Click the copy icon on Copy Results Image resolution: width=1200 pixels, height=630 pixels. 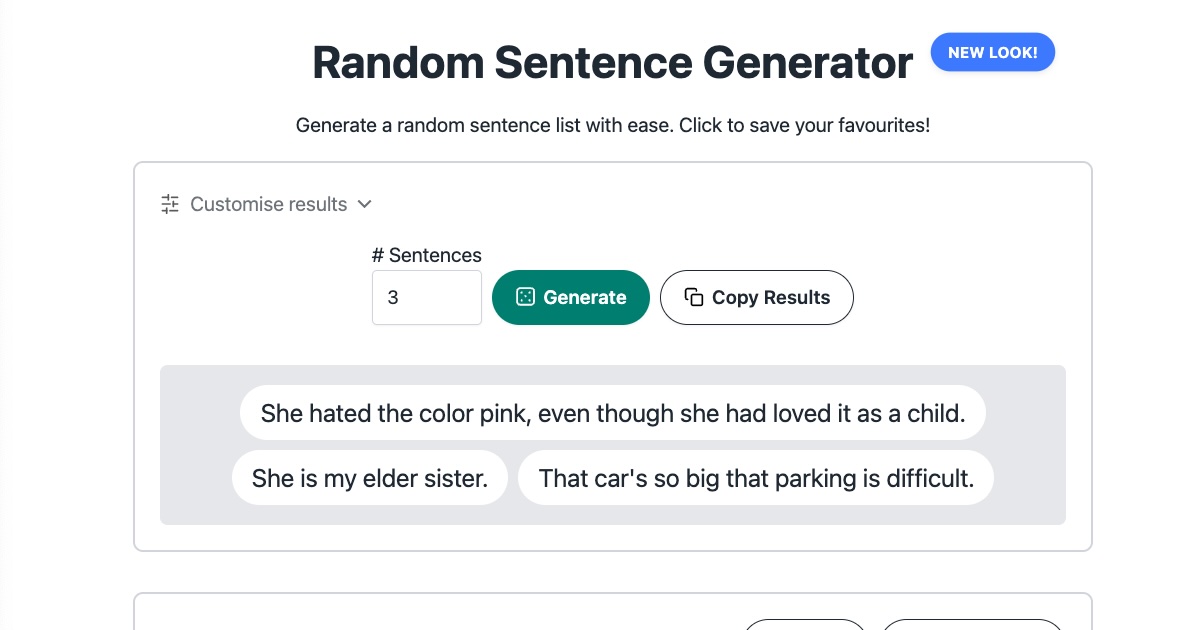click(693, 297)
